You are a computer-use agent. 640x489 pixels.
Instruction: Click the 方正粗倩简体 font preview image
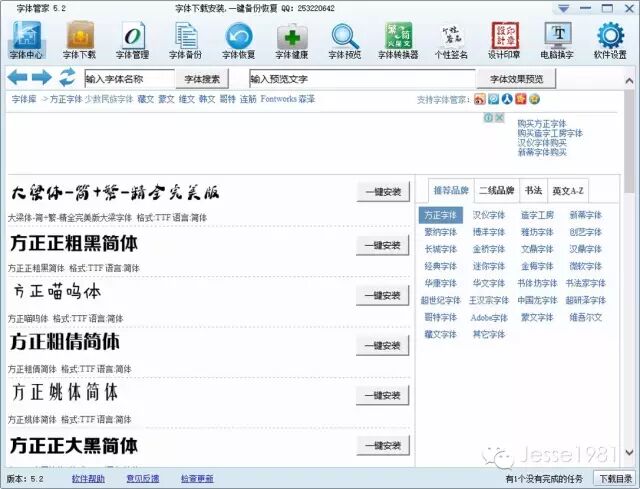pos(65,342)
